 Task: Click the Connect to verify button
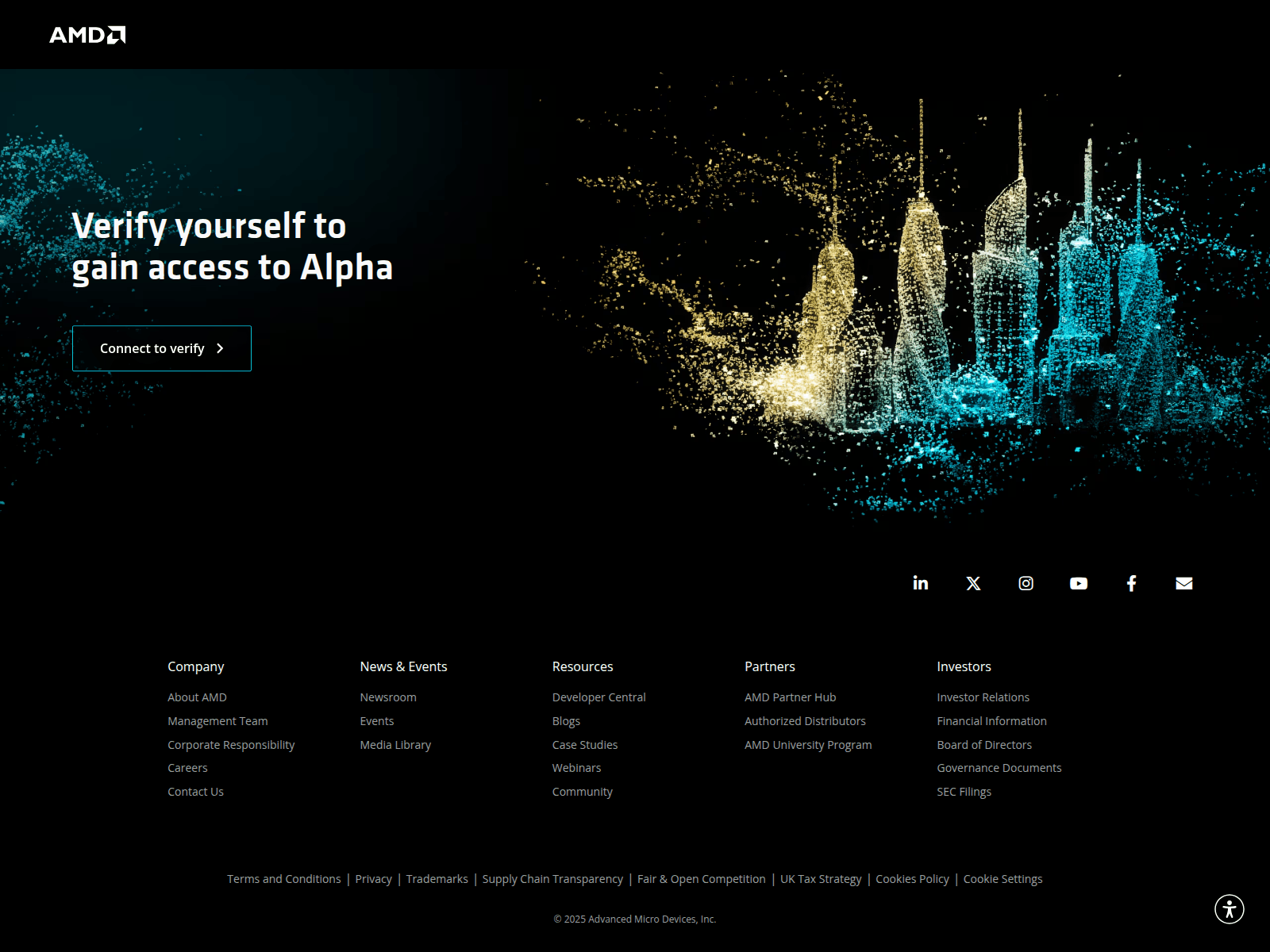162,348
